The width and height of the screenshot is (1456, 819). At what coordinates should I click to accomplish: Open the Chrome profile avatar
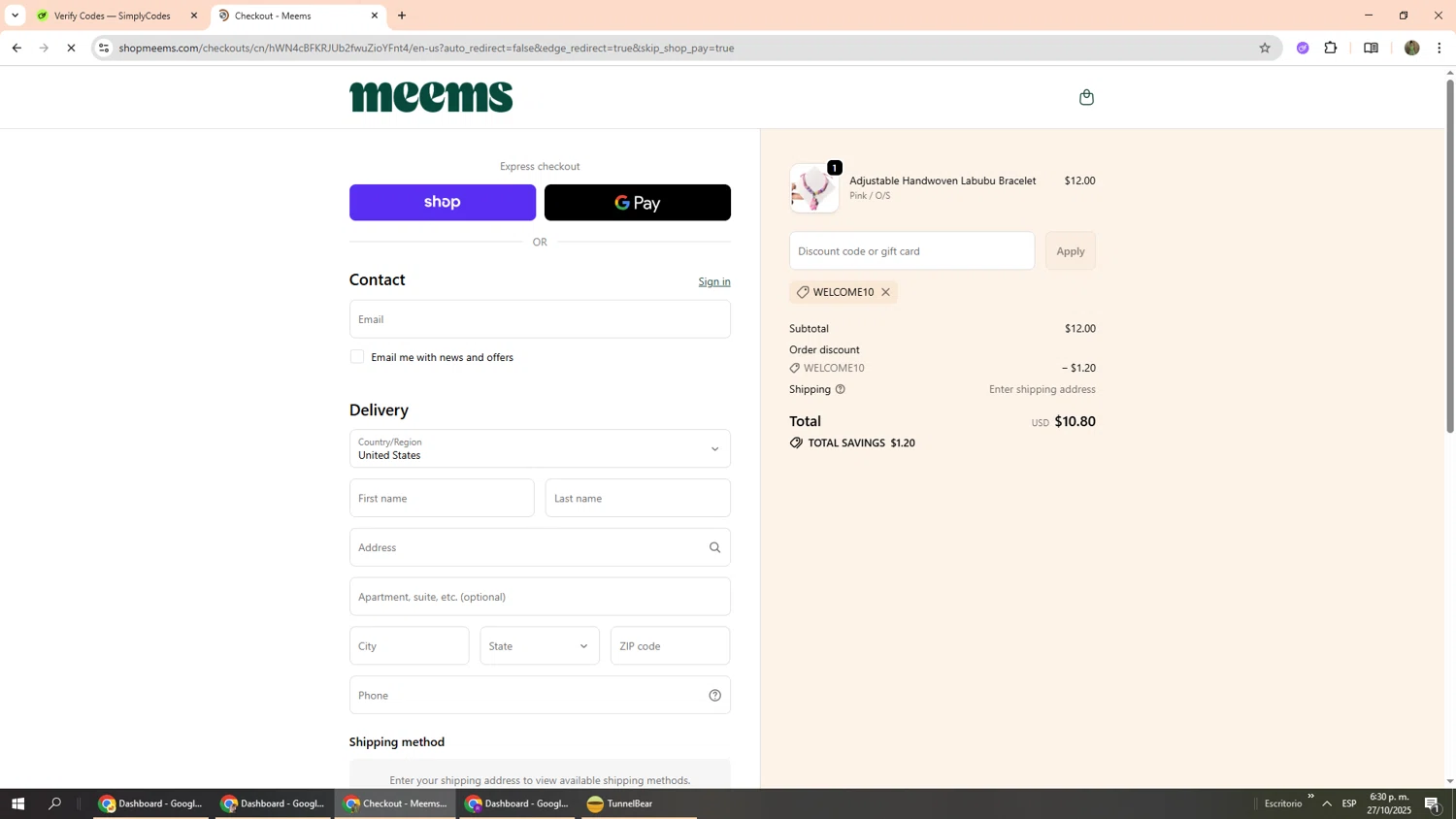1411,48
